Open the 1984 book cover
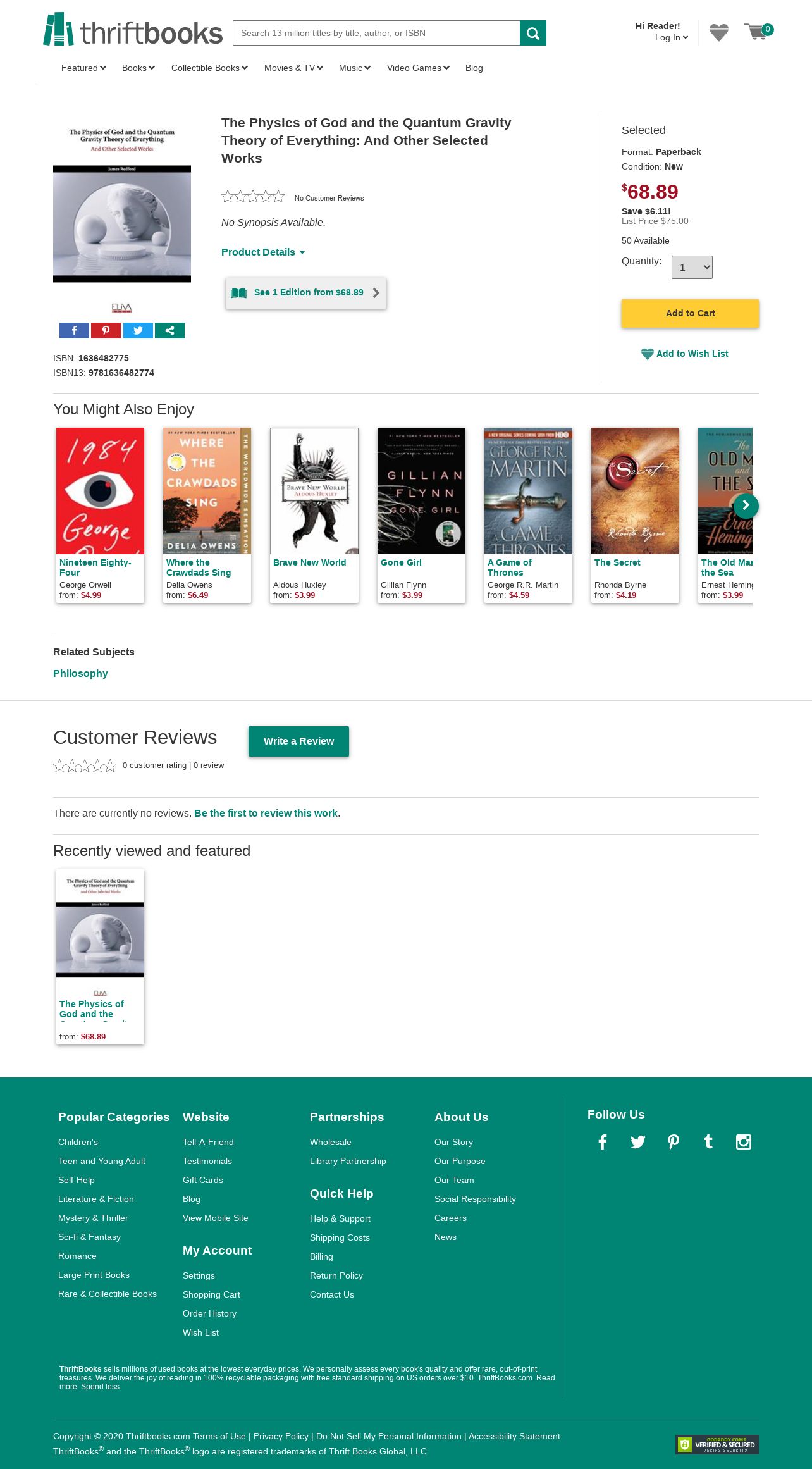This screenshot has height=1469, width=812. [x=100, y=491]
